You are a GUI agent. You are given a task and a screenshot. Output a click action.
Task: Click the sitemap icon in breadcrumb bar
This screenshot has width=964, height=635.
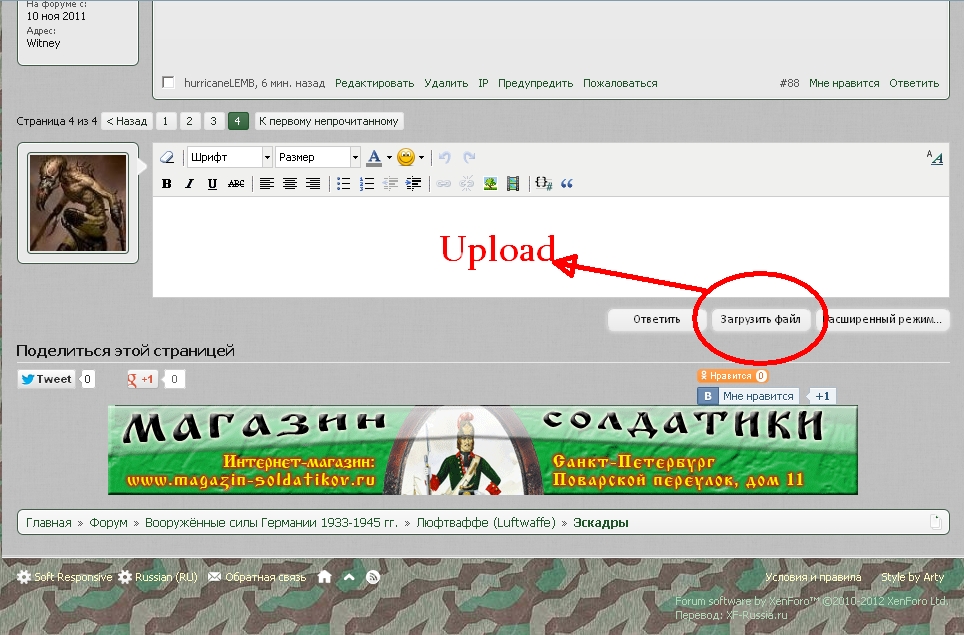936,523
